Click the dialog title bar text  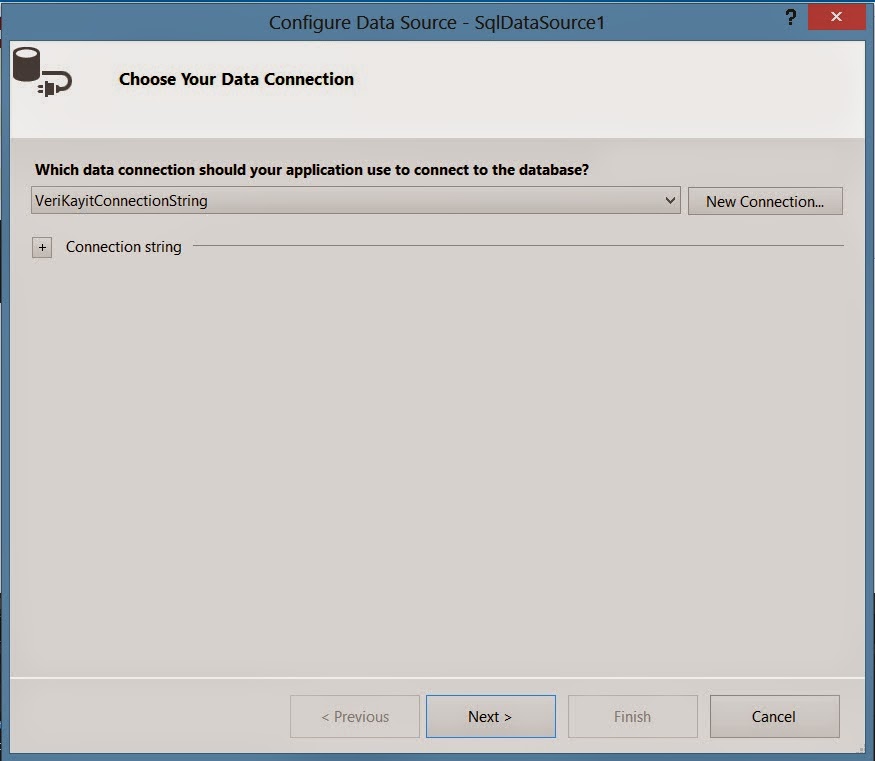[436, 22]
